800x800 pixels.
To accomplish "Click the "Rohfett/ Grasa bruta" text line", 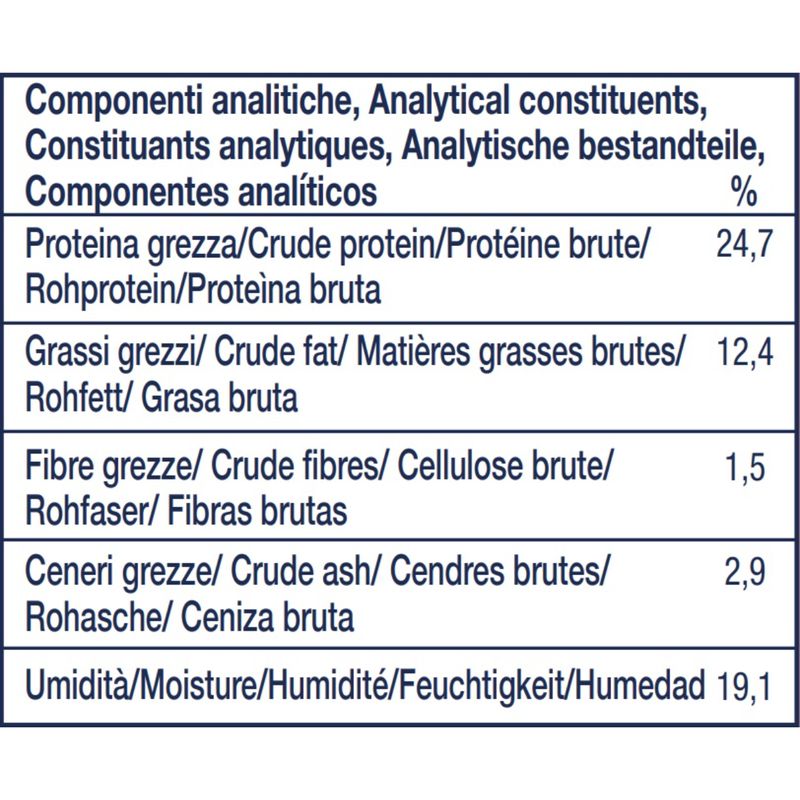I will (160, 399).
